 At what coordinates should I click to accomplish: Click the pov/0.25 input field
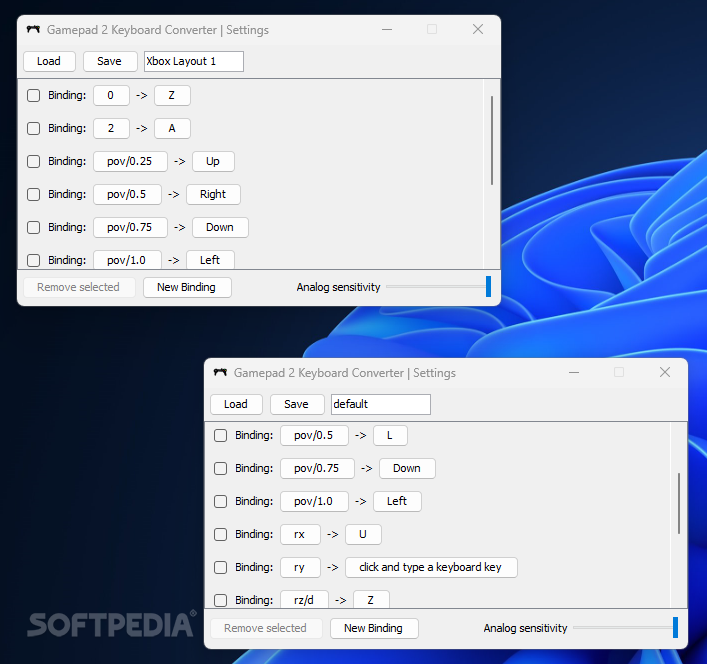[130, 161]
